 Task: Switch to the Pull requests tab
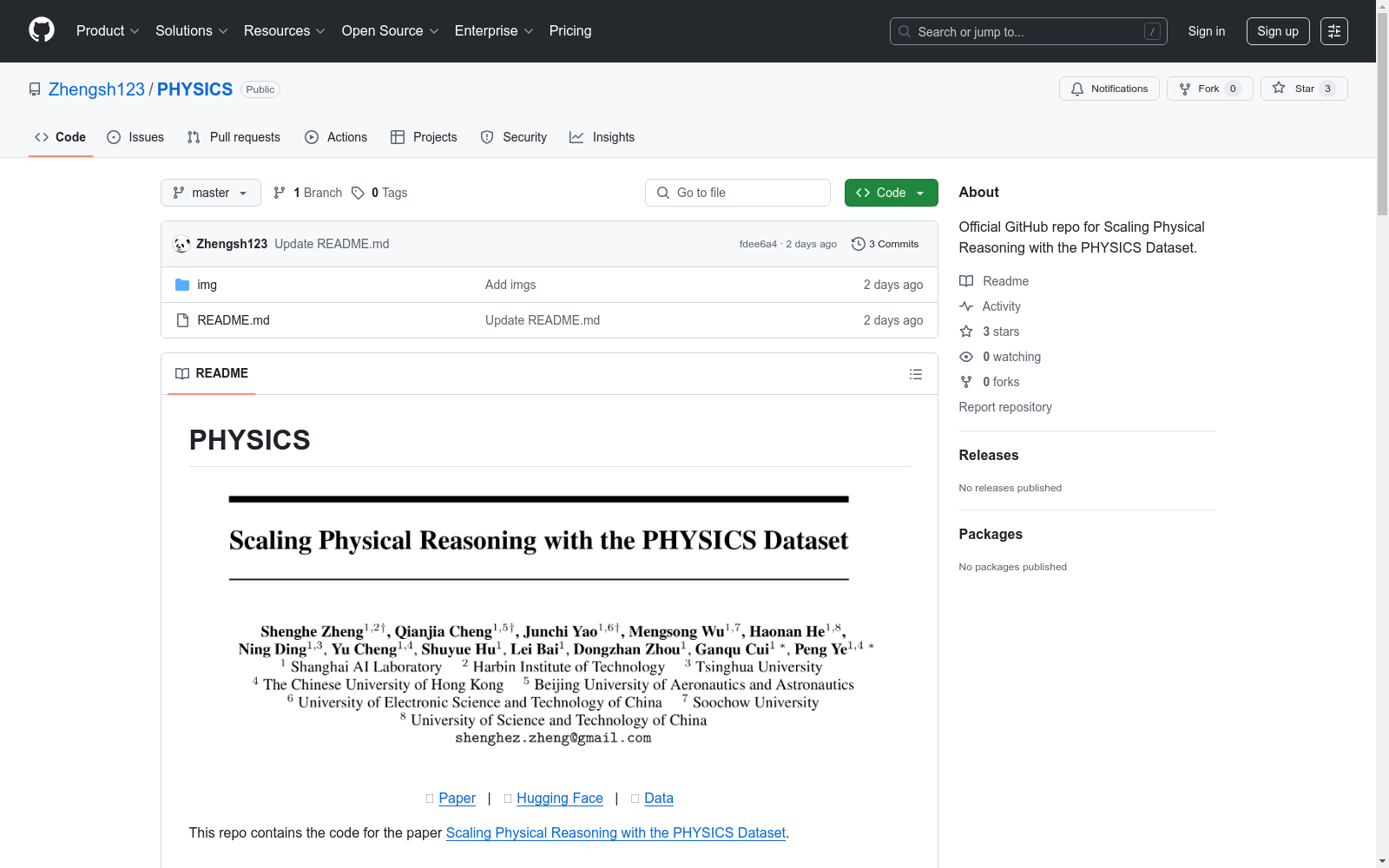tap(234, 137)
